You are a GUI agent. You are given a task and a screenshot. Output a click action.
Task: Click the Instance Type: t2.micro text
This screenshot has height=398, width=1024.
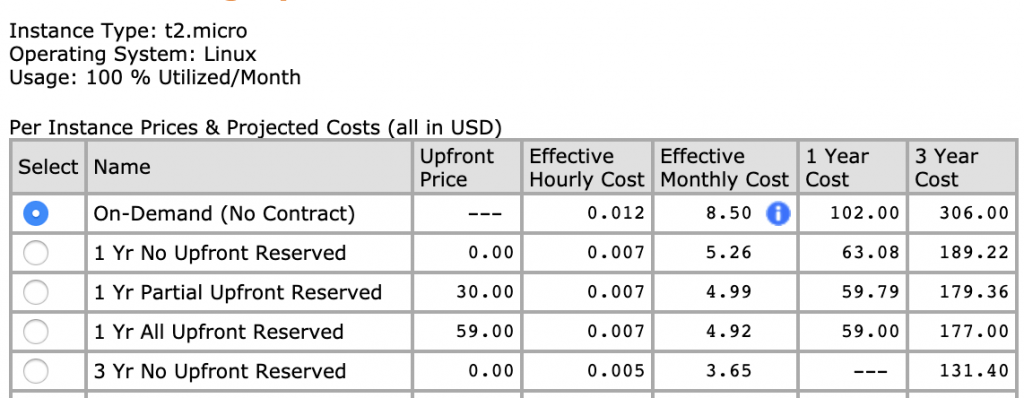pos(128,31)
